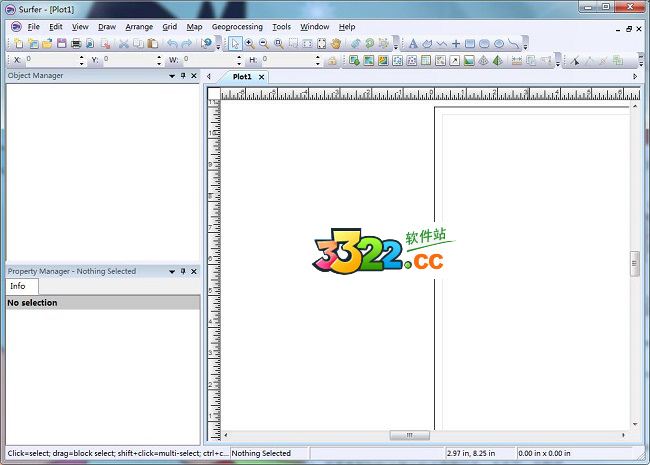Open the Property Manager panel options arrow
Viewport: 650px width, 465px height.
coord(172,271)
